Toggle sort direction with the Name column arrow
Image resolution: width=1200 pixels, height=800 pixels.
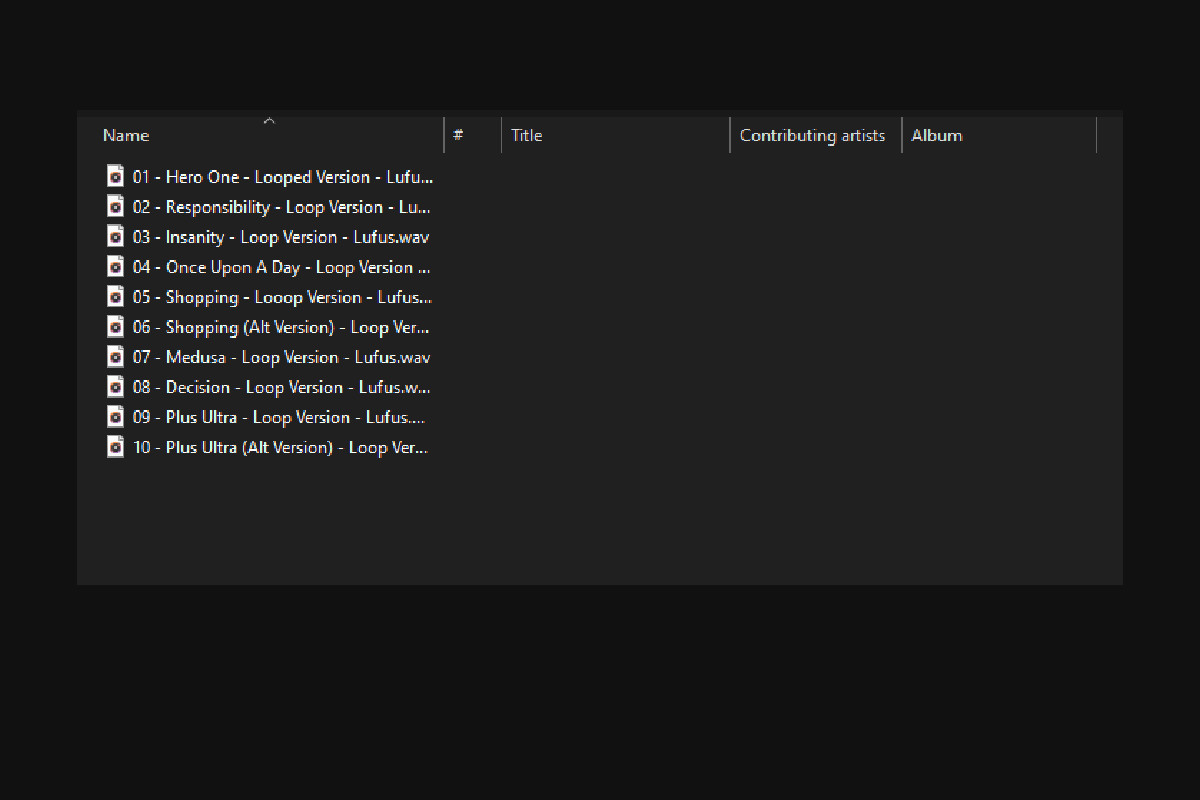coord(269,121)
